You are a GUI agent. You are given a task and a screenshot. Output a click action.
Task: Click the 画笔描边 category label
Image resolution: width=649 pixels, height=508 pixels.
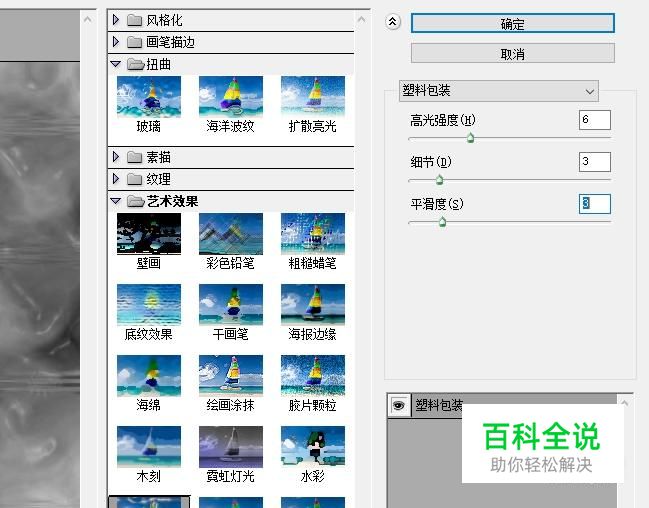(171, 42)
